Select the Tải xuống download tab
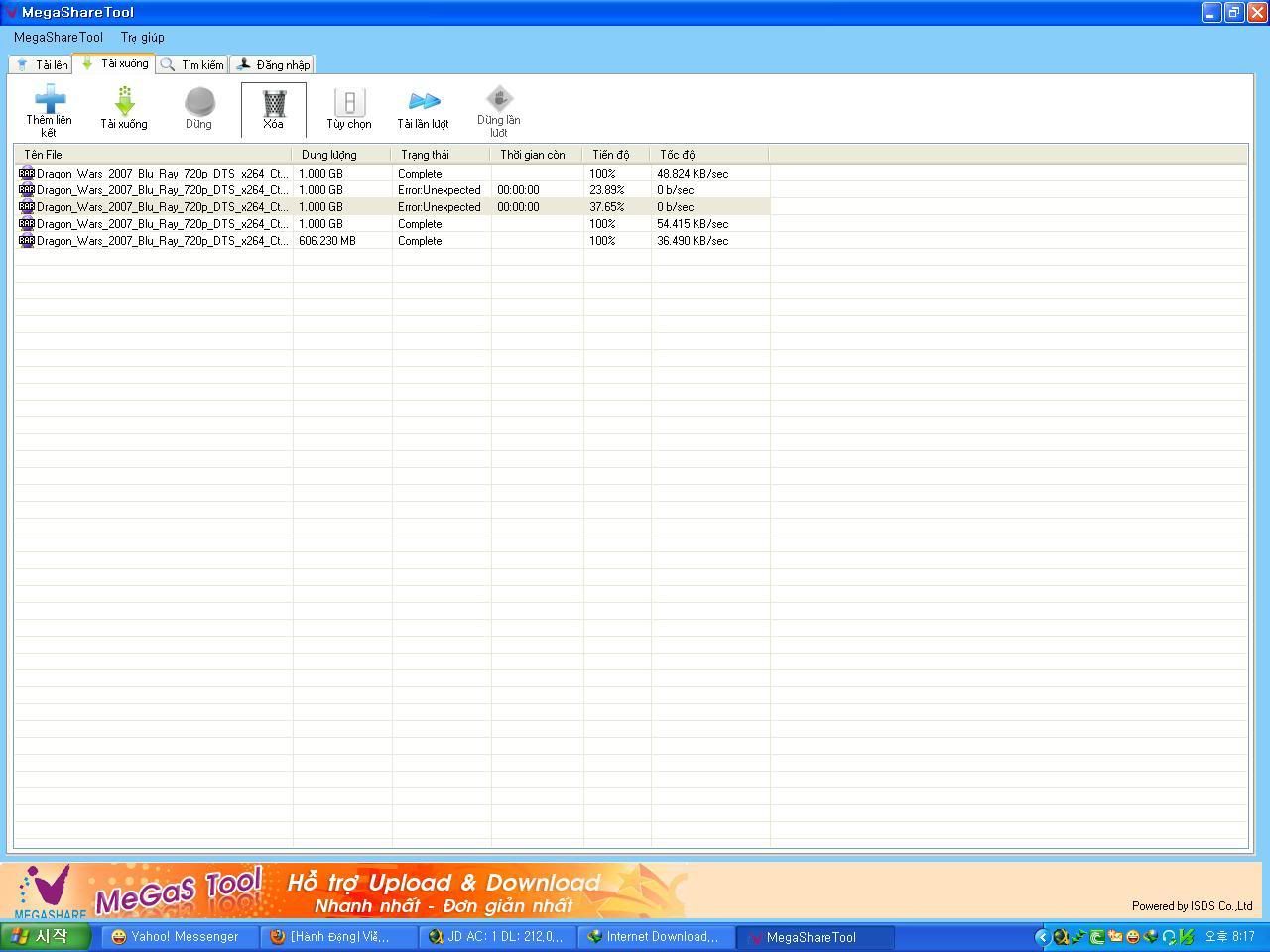Screen dimensions: 1270x952 pos(115,63)
